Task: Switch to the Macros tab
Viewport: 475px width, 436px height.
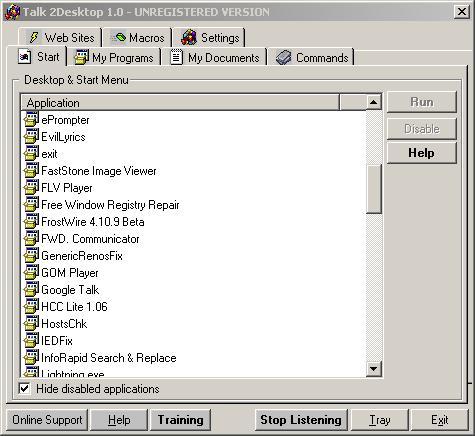Action: pos(137,37)
